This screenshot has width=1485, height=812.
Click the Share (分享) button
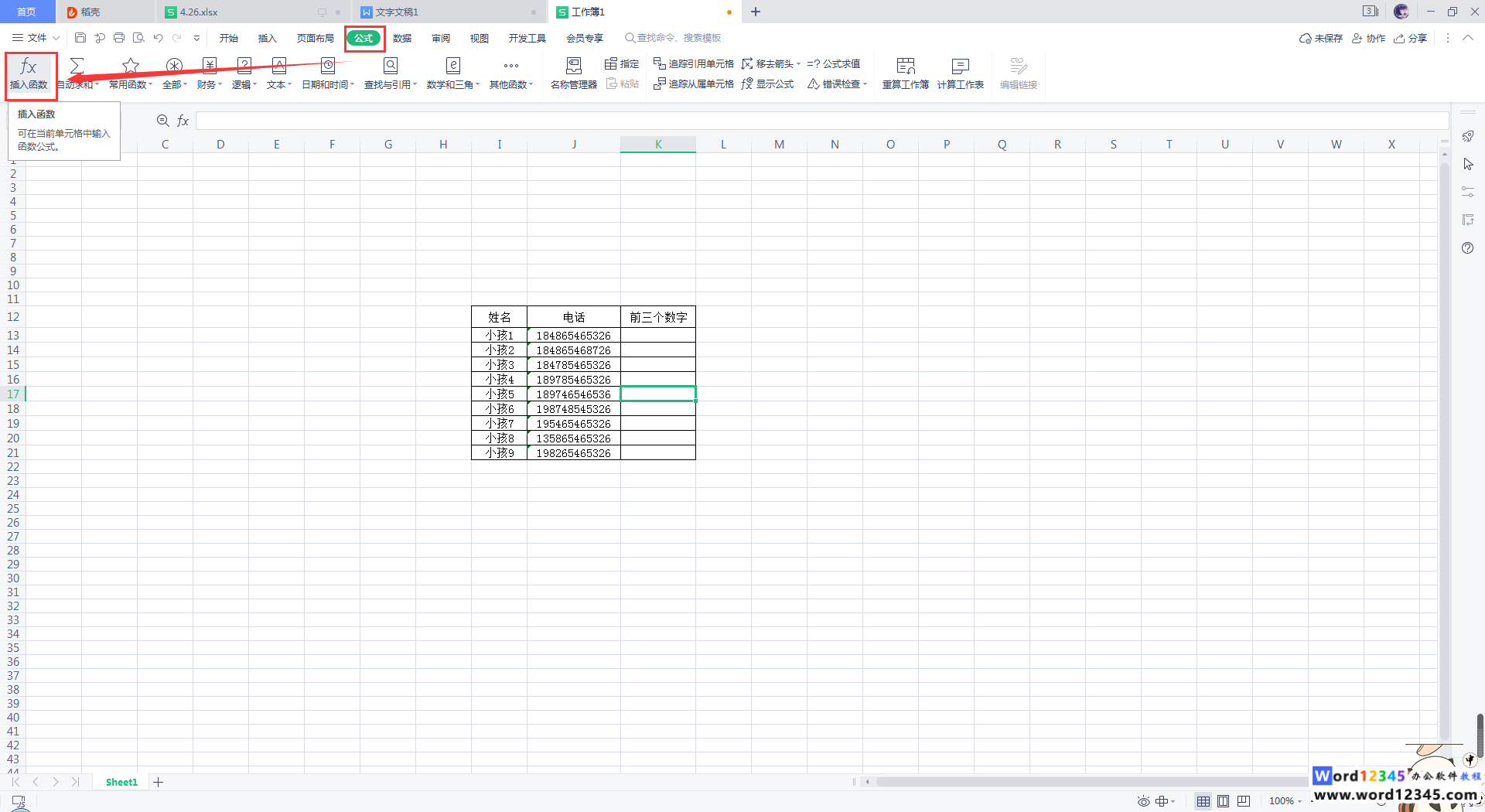[x=1410, y=38]
